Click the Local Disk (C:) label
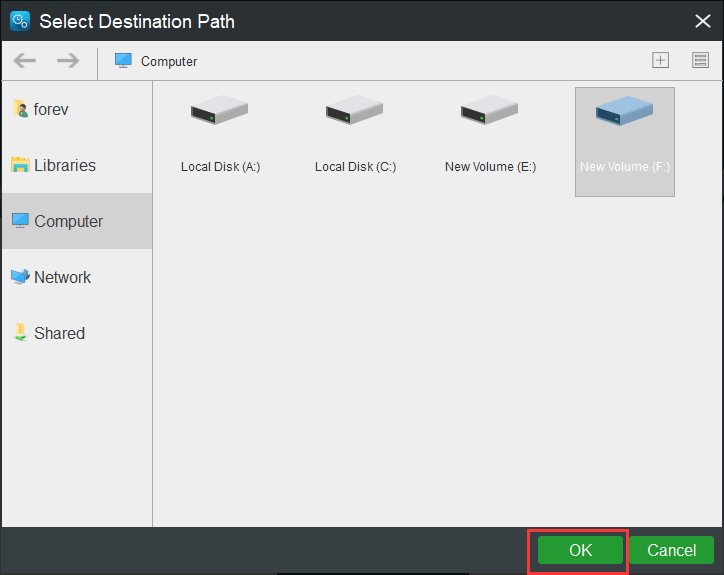Screen dimensions: 724x575 point(356,167)
